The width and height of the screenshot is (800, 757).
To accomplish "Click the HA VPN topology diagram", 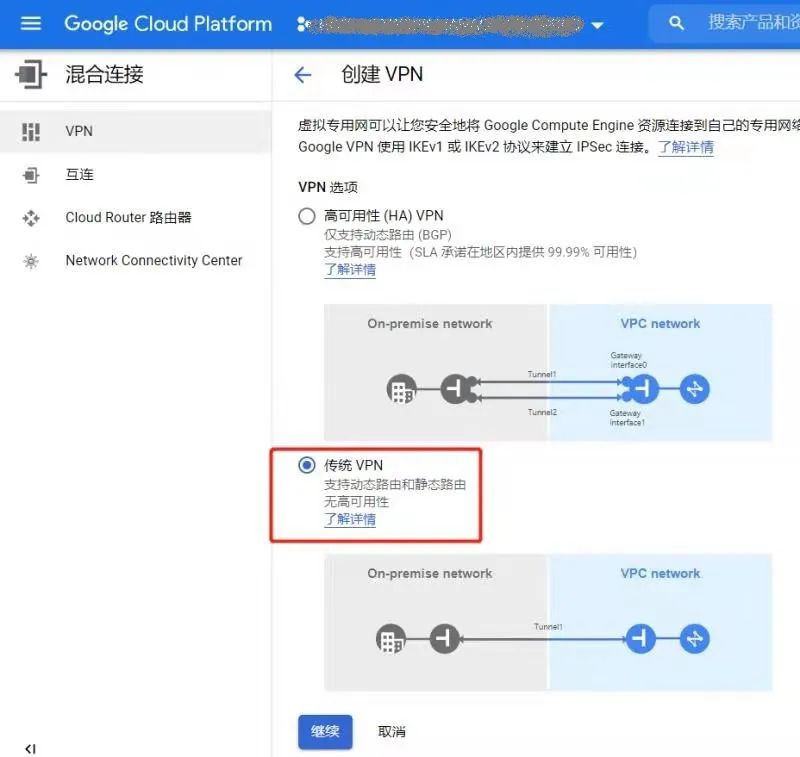I will [548, 372].
